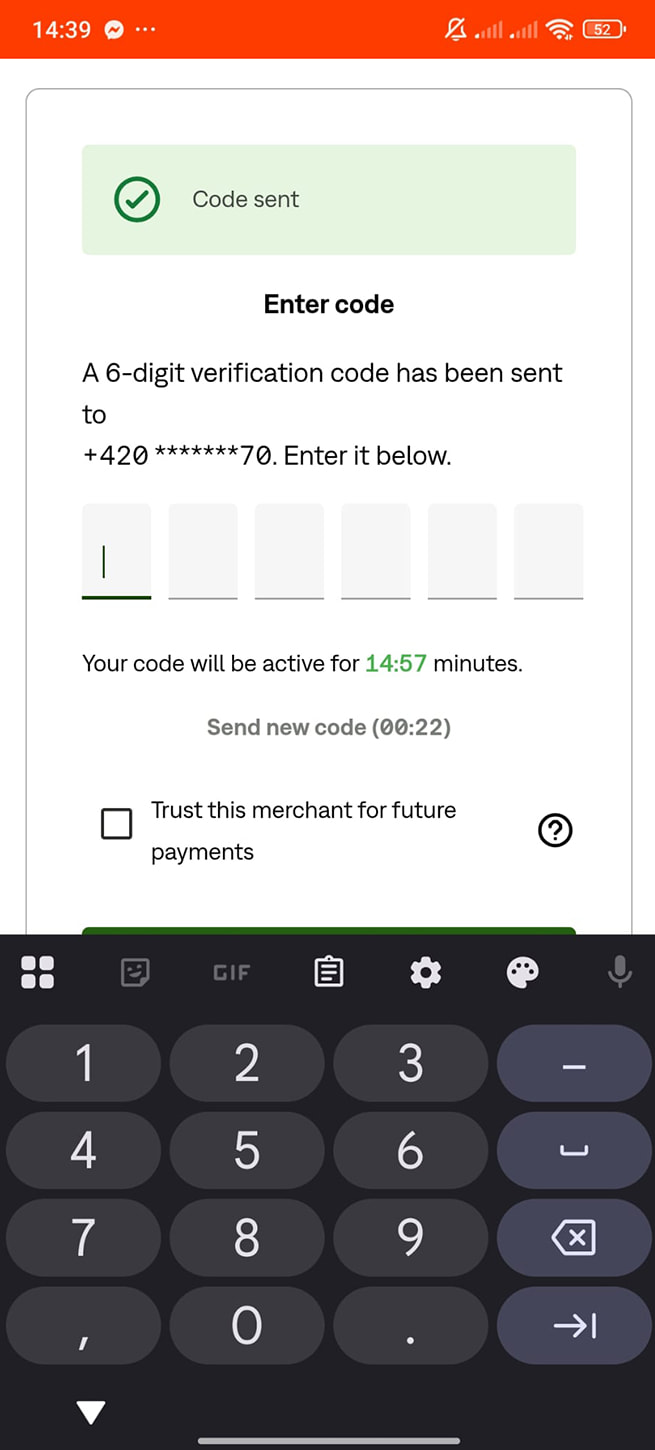Image resolution: width=655 pixels, height=1450 pixels.
Task: Open the GIF keyboard panel
Action: click(231, 972)
